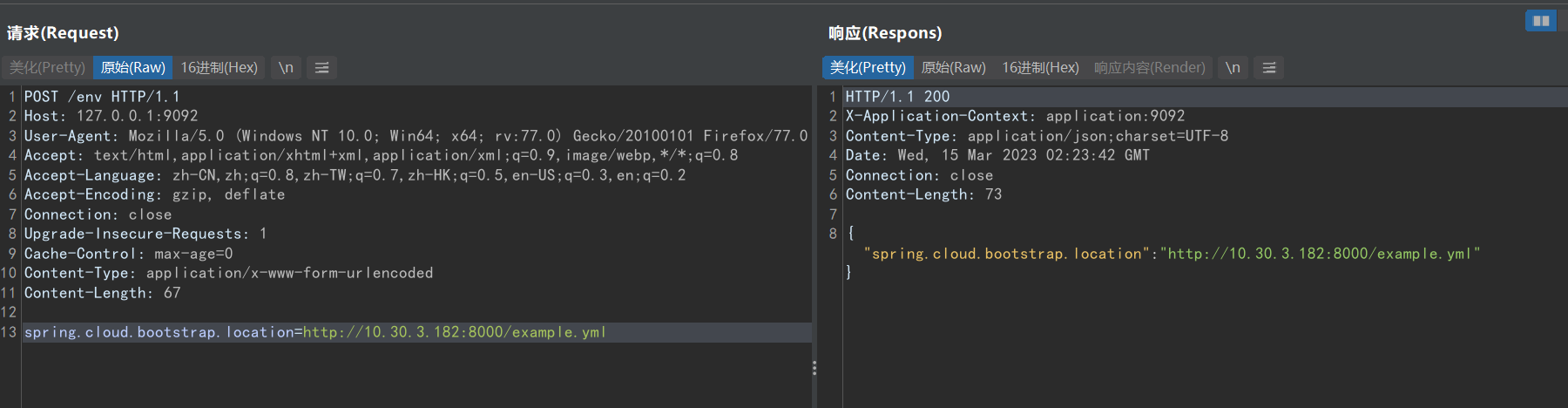Click the Accept-Language header line

(355, 175)
